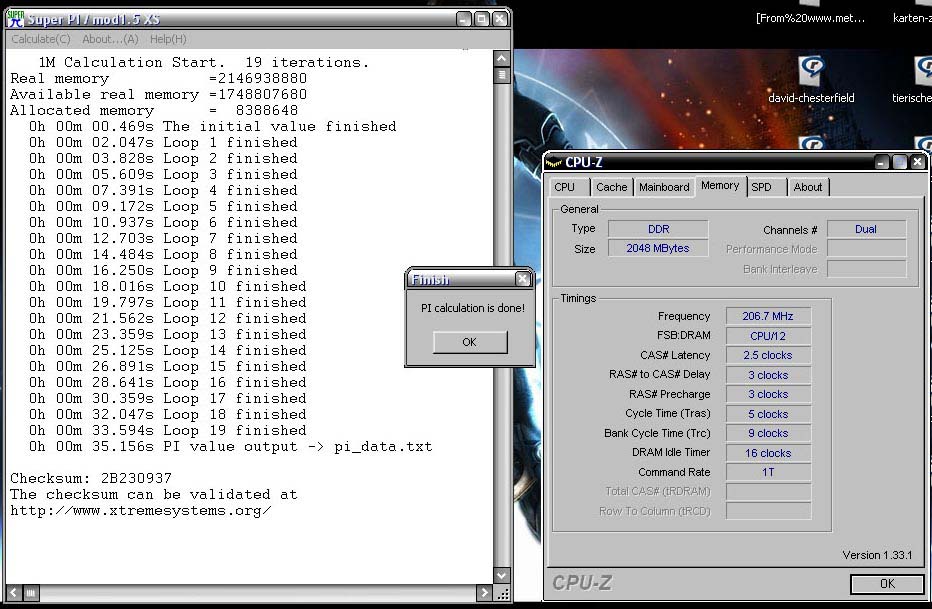Click the 'Real memory =2146938880' line
Image resolution: width=932 pixels, height=609 pixels.
[159, 78]
